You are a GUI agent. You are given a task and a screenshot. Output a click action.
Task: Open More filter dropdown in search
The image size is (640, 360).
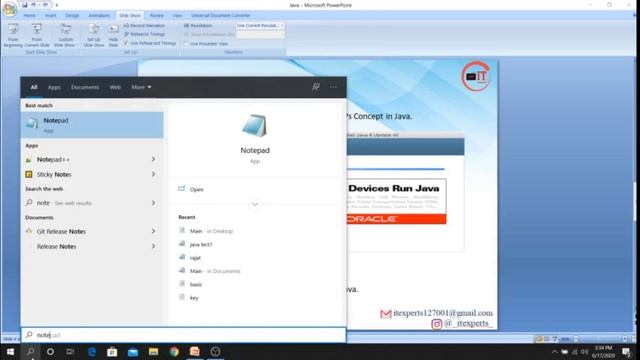click(141, 87)
